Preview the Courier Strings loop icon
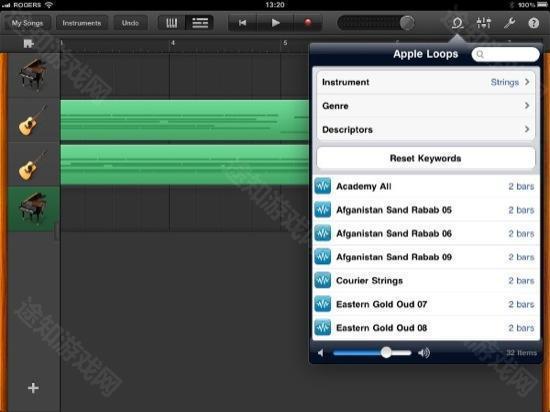Image resolution: width=550 pixels, height=412 pixels. [322, 280]
